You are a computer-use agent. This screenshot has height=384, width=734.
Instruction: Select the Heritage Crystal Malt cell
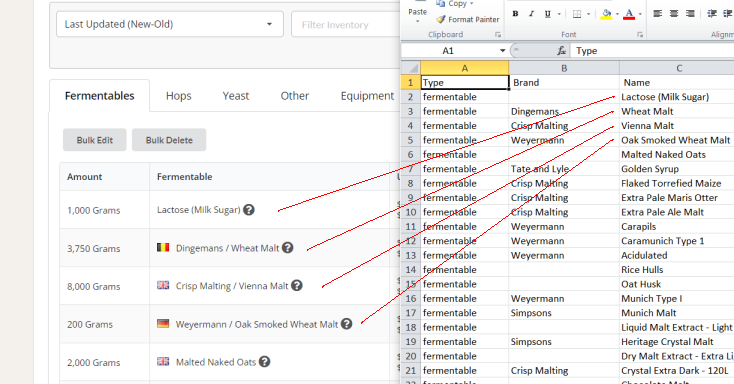(x=677, y=342)
